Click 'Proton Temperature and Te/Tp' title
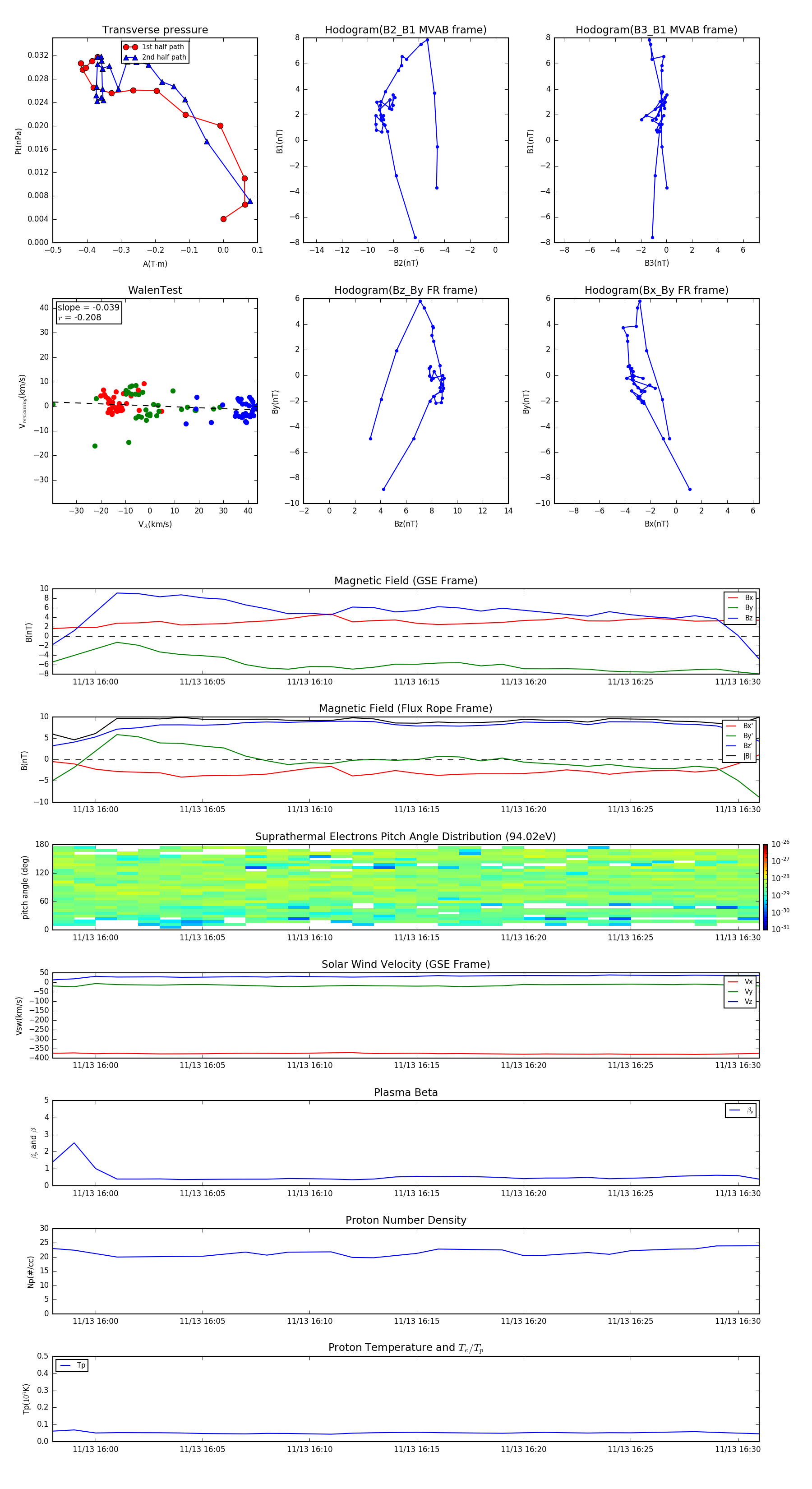The image size is (812, 1489). click(406, 1348)
